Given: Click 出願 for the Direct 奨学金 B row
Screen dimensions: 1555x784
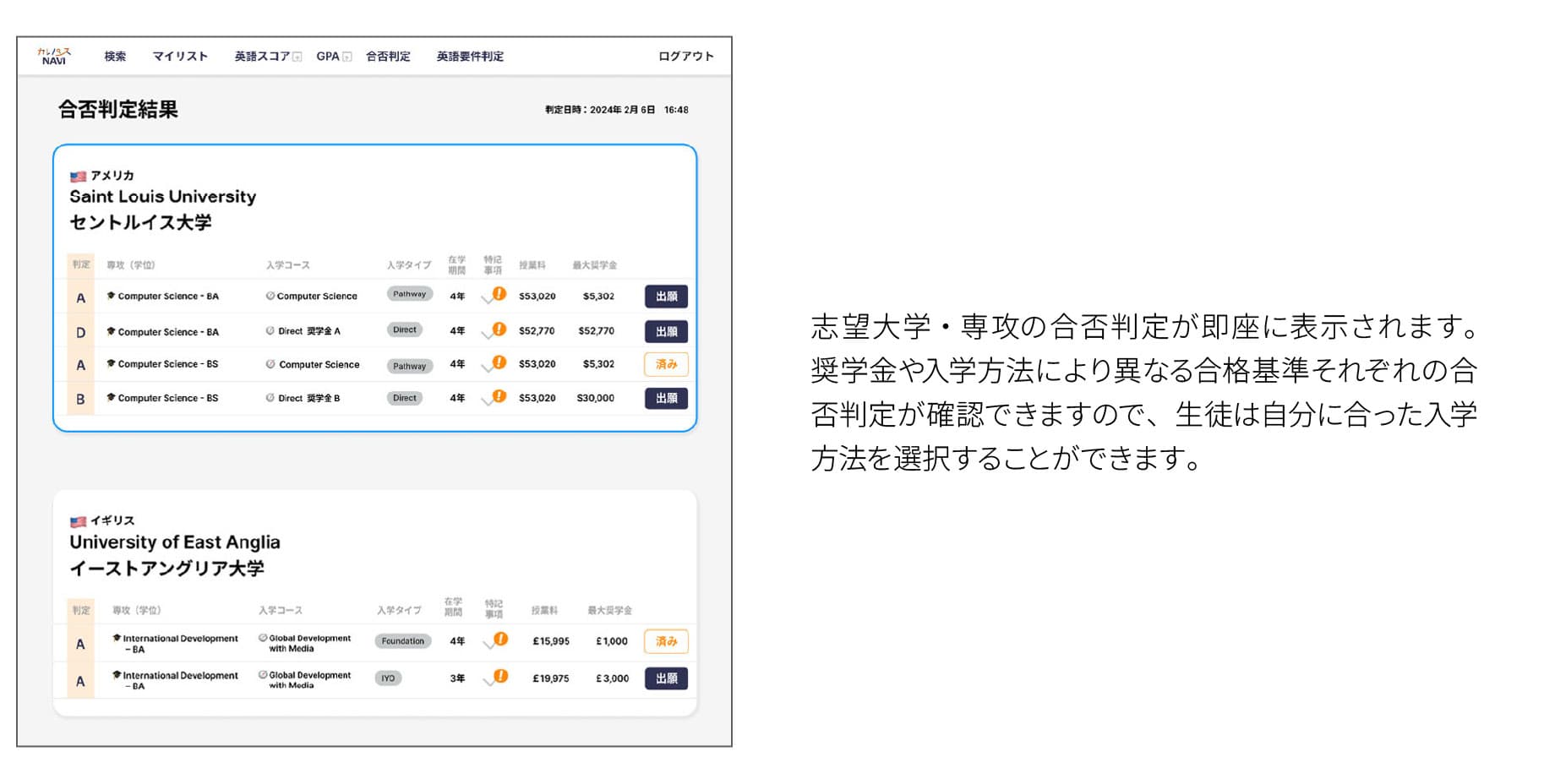Looking at the screenshot, I should point(666,398).
